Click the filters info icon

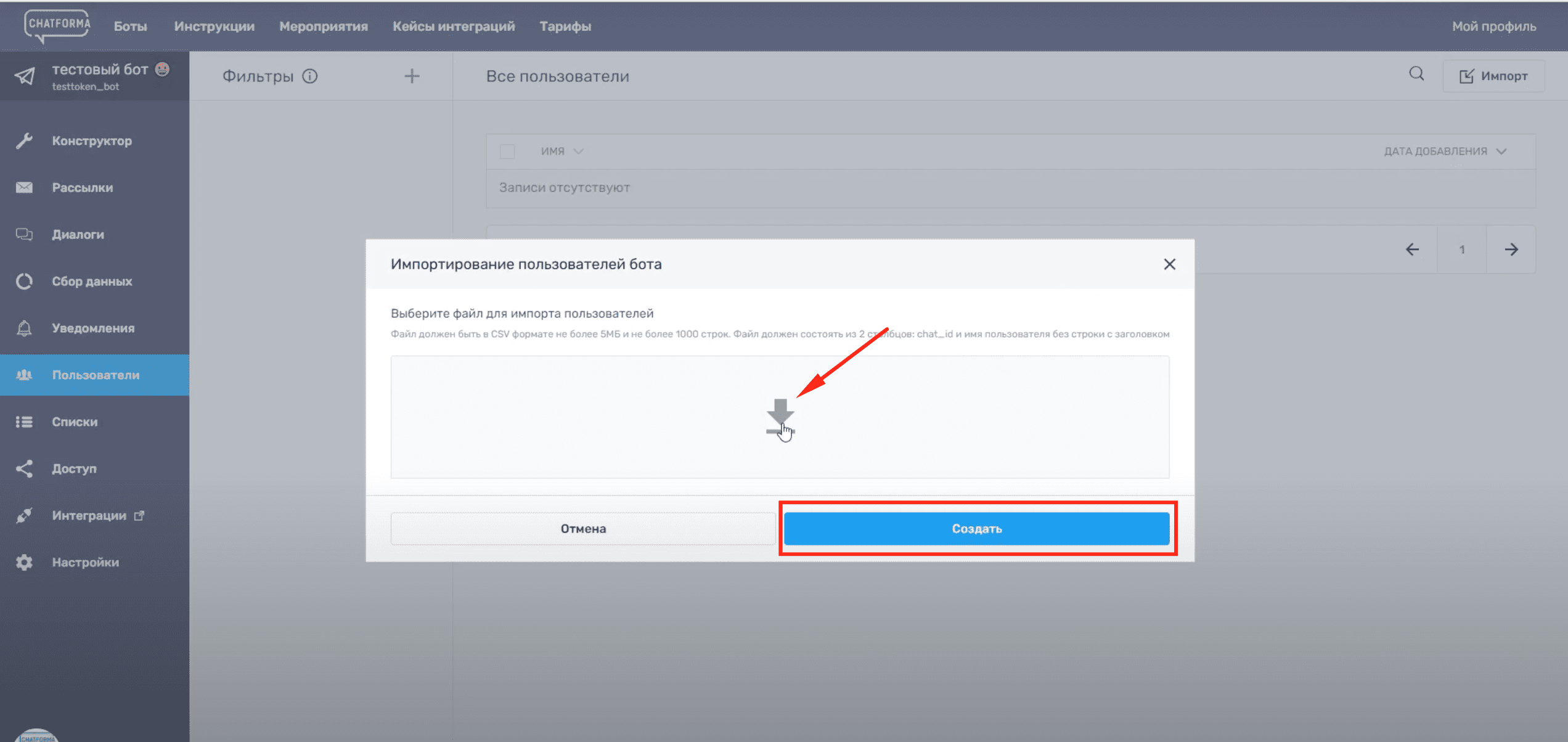(310, 76)
